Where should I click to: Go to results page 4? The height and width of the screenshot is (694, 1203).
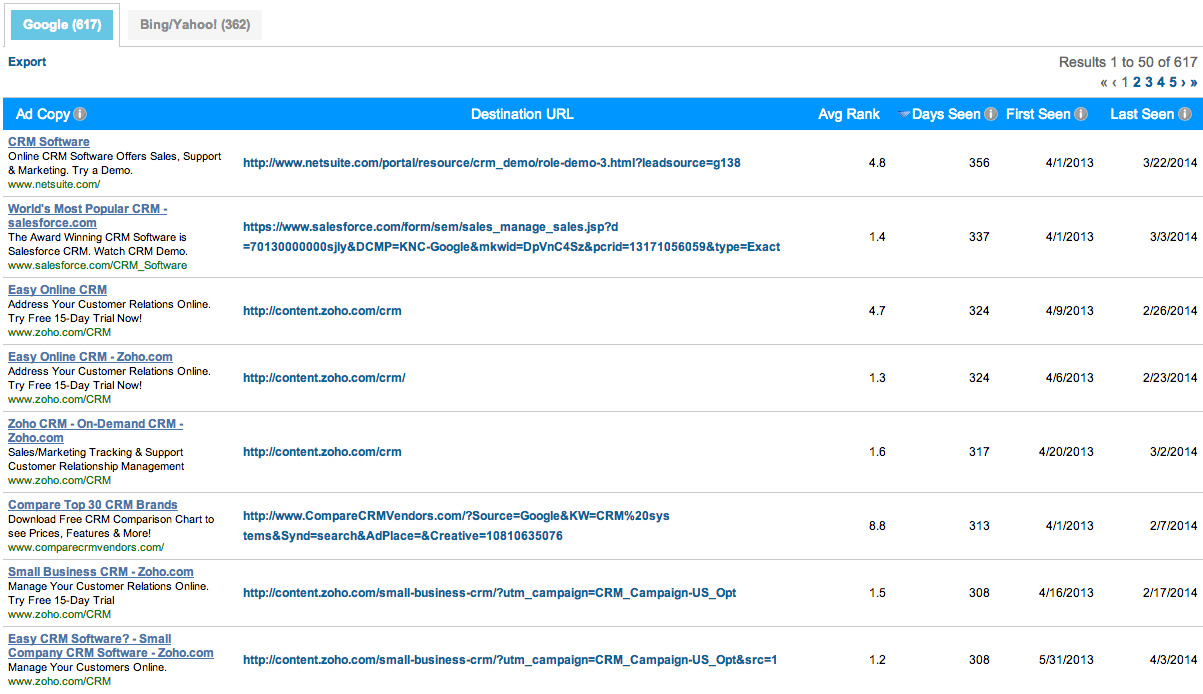pyautogui.click(x=1161, y=82)
